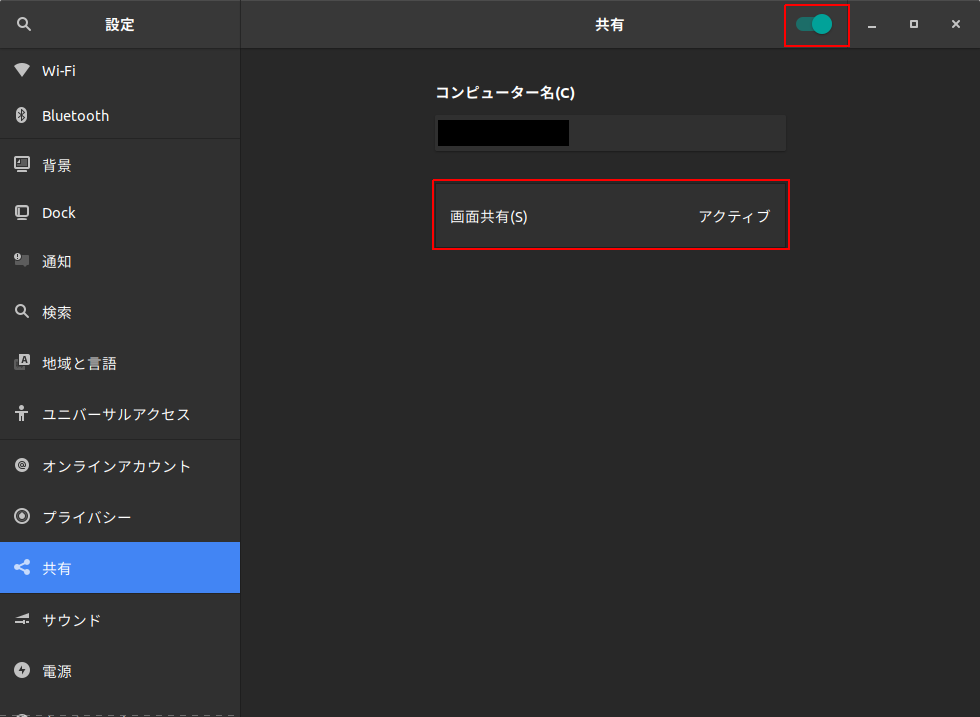Go to 背景 background settings

120,165
